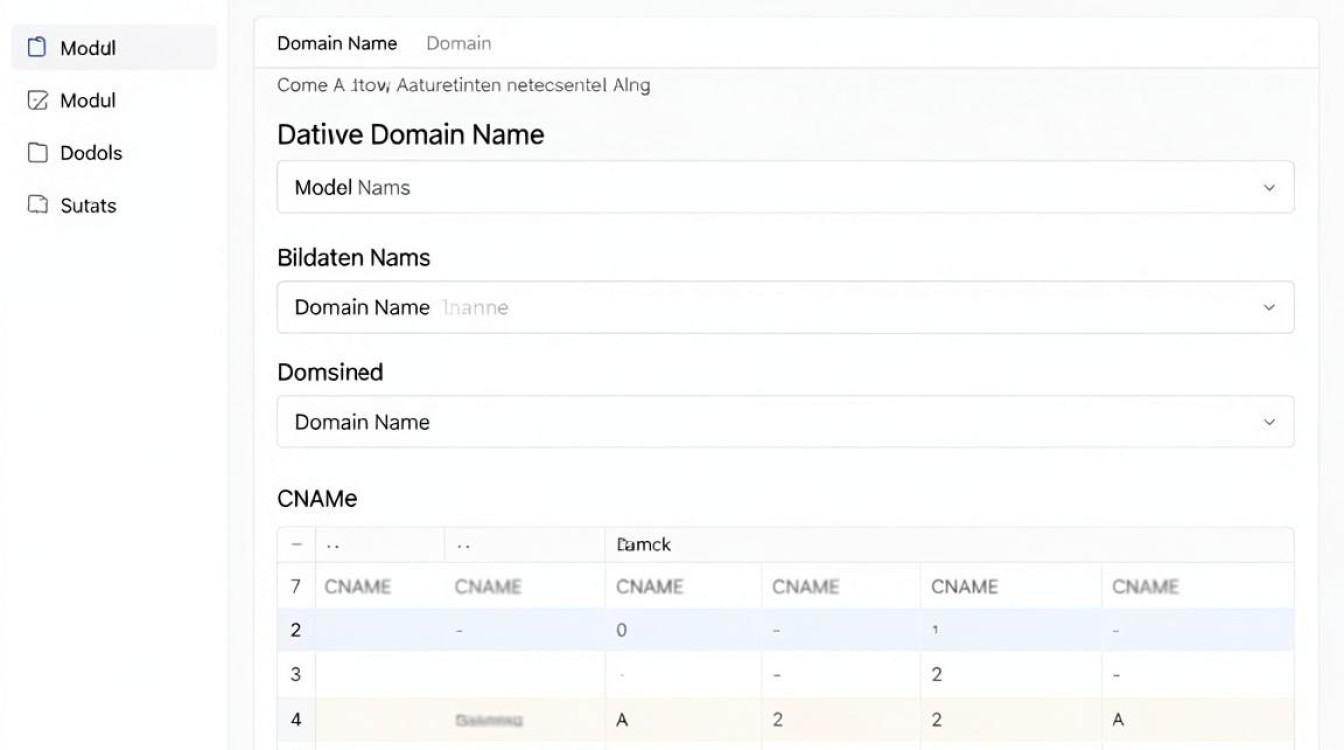Select the row header numbered 4
The image size is (1344, 750).
296,719
